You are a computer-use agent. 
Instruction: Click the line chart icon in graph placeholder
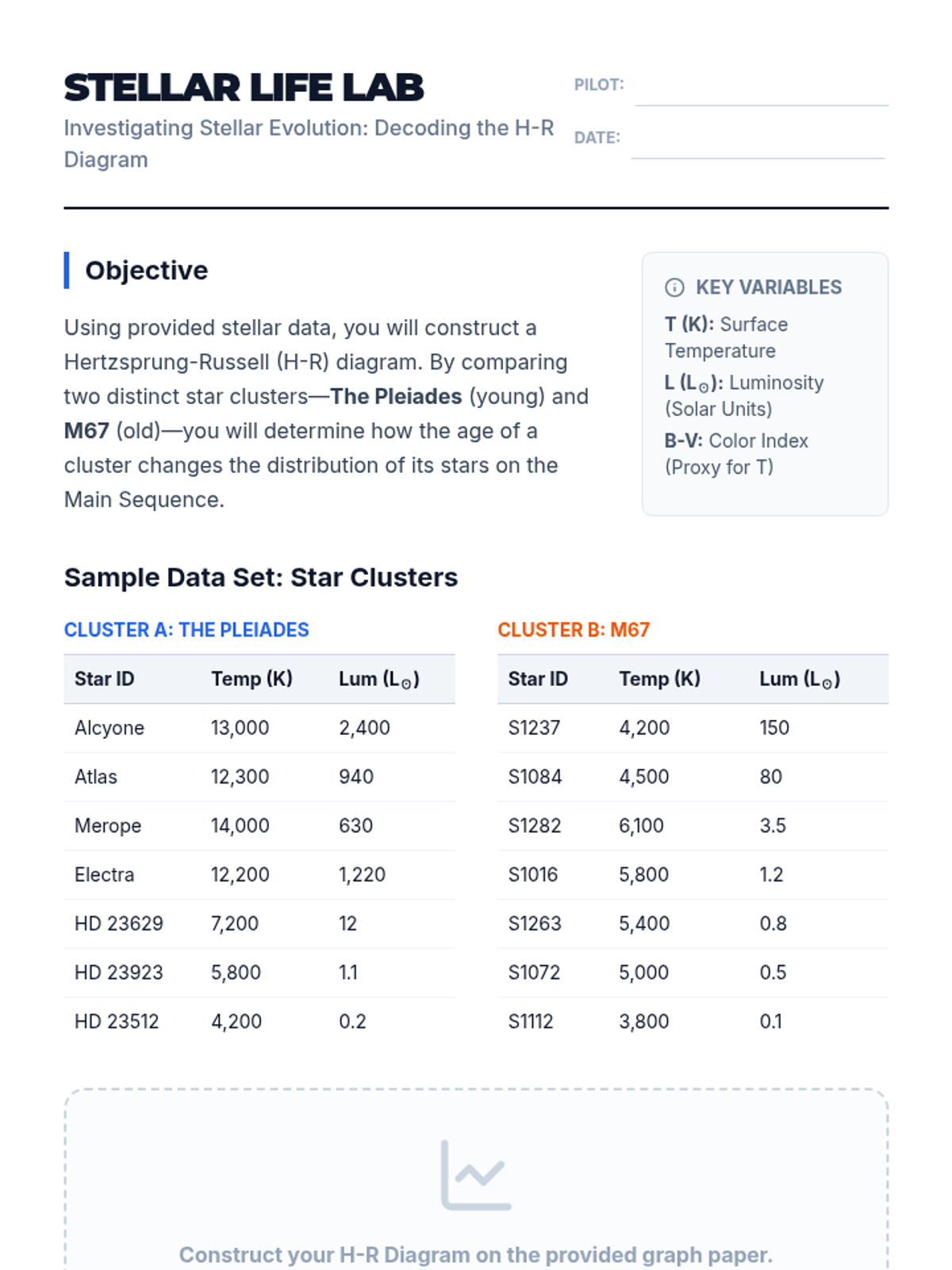click(476, 1176)
